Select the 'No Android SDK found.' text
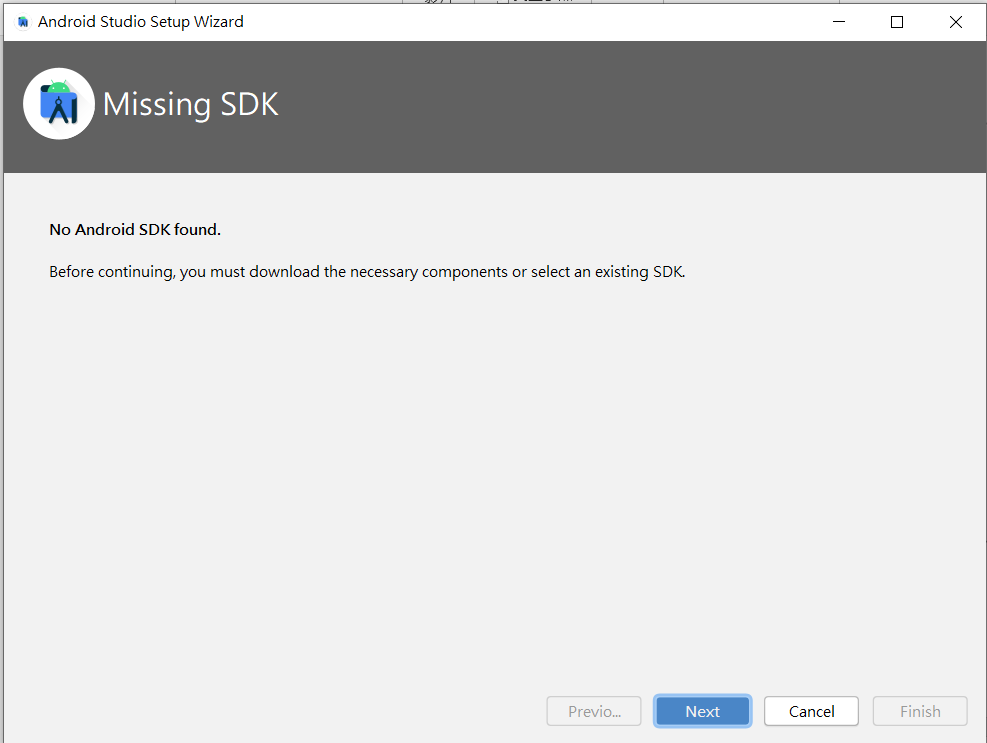Viewport: 987px width, 743px height. point(135,230)
